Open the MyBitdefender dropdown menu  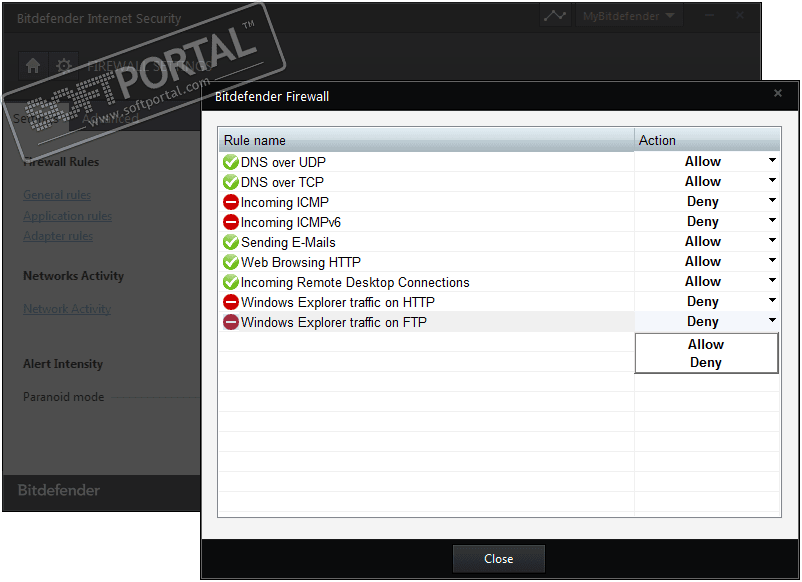pyautogui.click(x=630, y=16)
